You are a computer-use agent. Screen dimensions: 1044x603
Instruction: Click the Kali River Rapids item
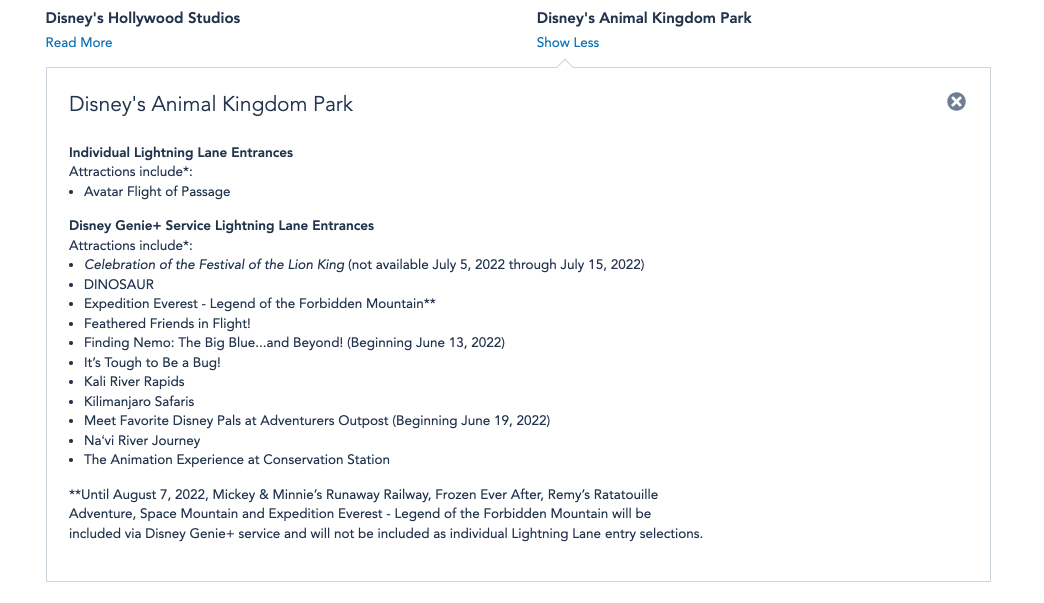click(134, 382)
